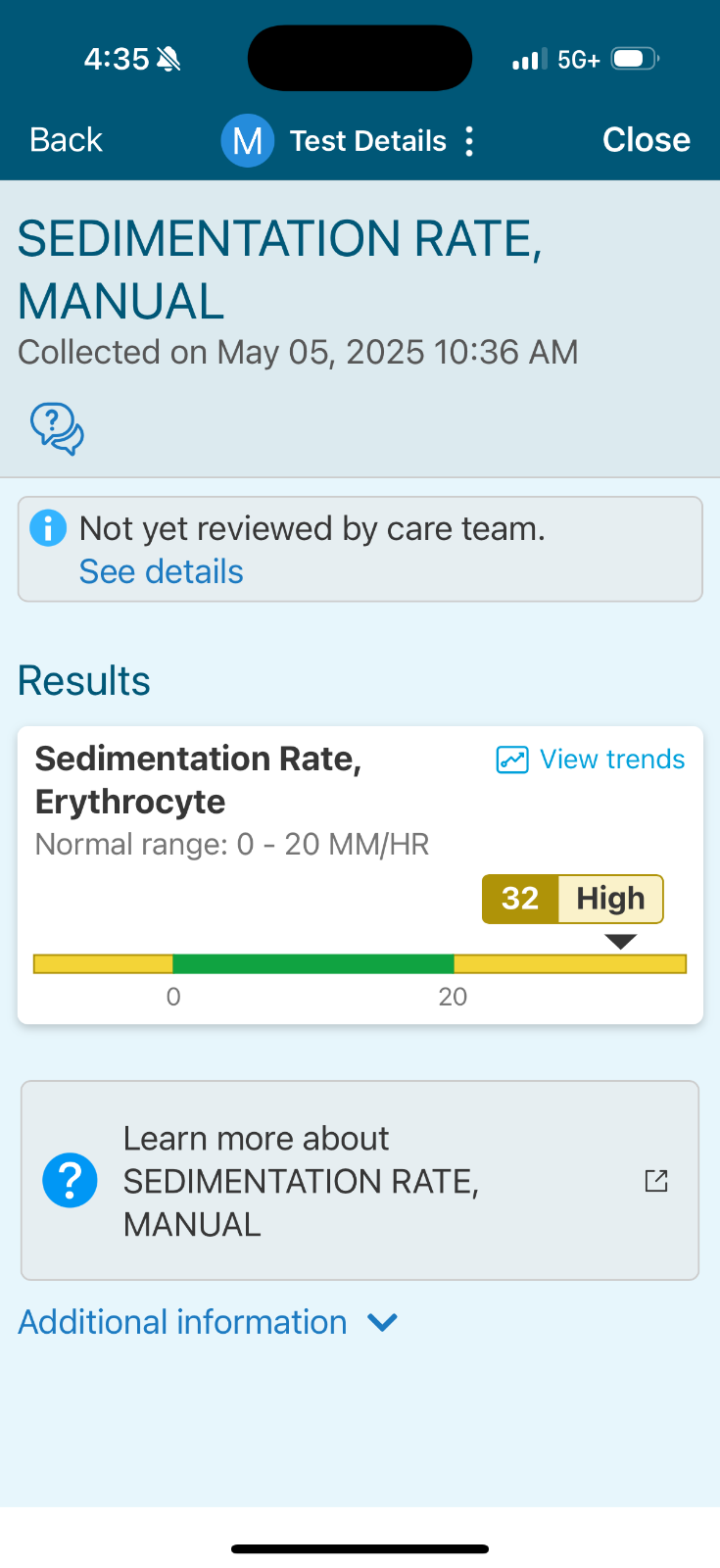Click the green normal range bar segment
Viewport: 720px width, 1568px height.
tap(313, 964)
